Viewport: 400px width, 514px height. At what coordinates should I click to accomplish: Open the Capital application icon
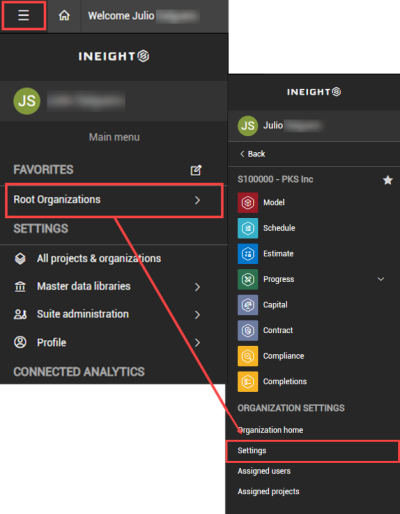[248, 305]
